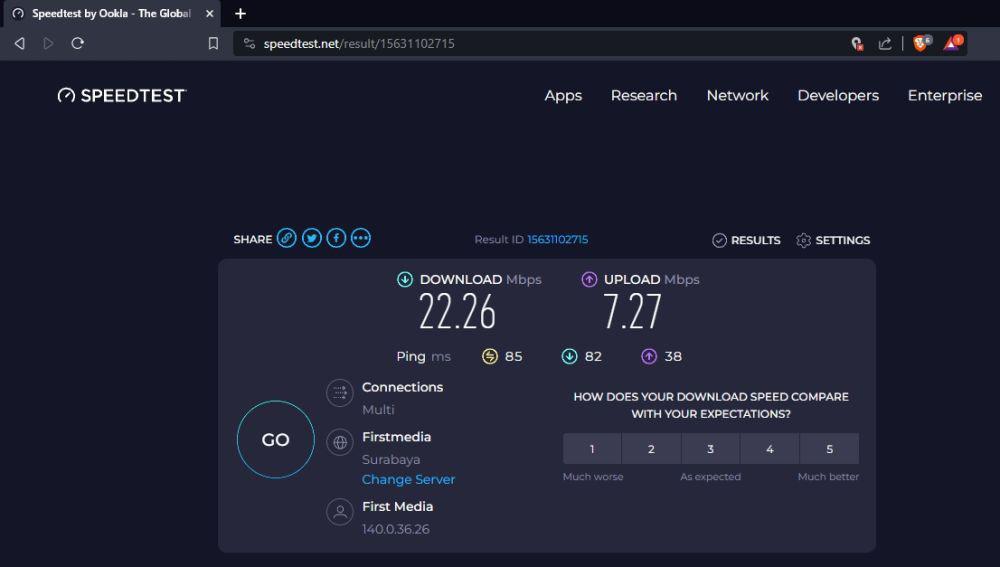Open SETTINGS
This screenshot has width=1000, height=567.
(833, 240)
